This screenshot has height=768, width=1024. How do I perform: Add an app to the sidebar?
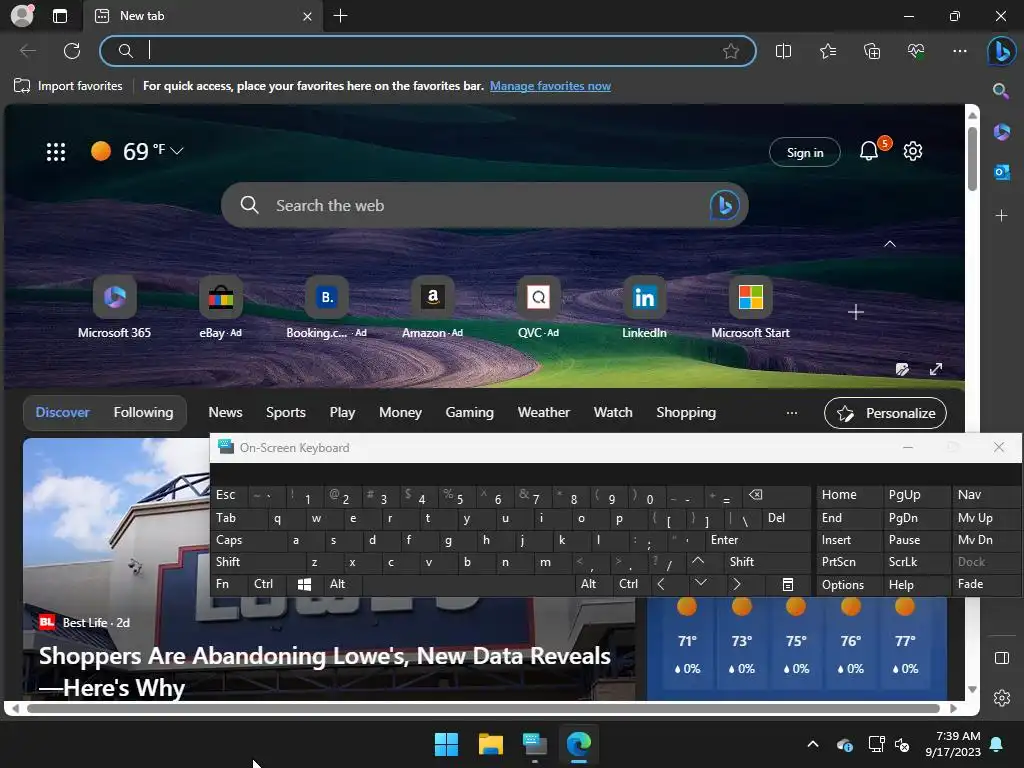click(1001, 215)
